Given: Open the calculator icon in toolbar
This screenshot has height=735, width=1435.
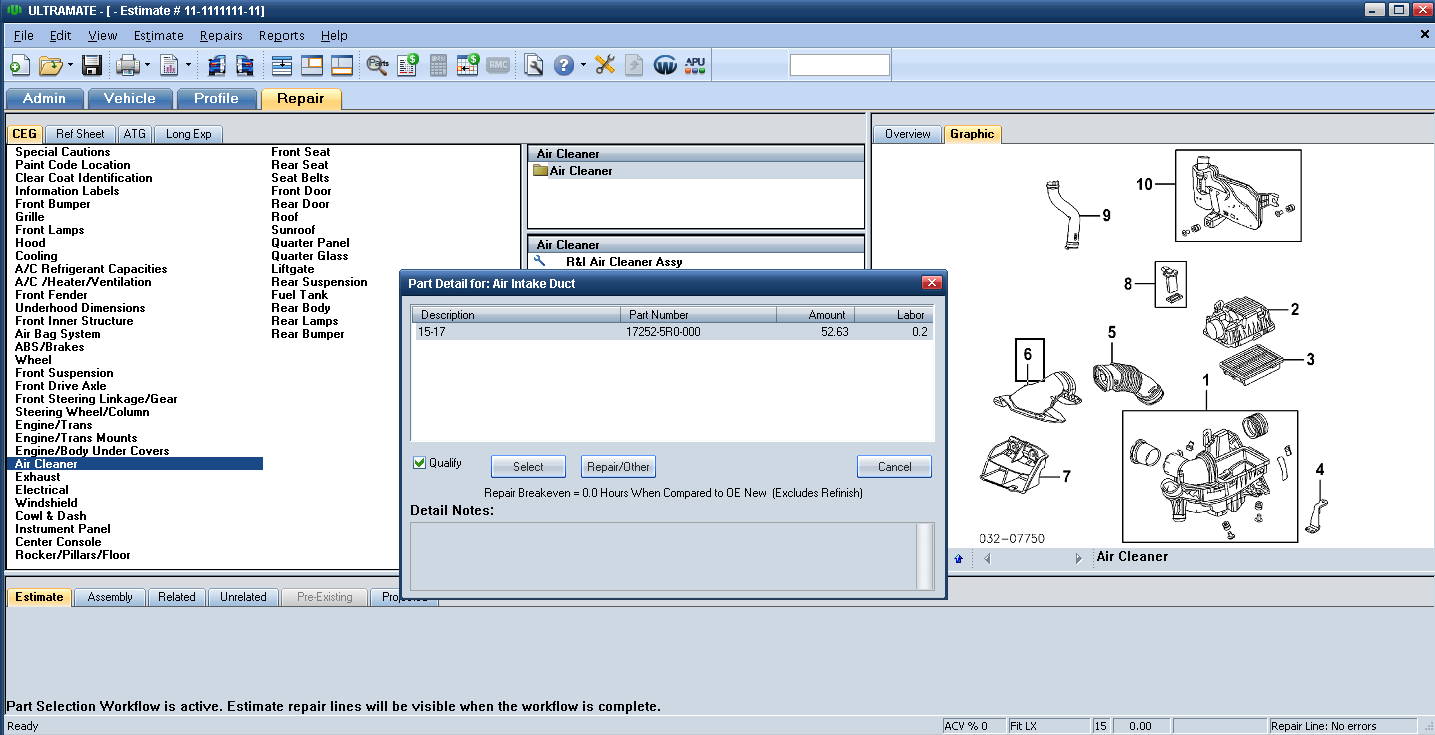Looking at the screenshot, I should click(439, 66).
